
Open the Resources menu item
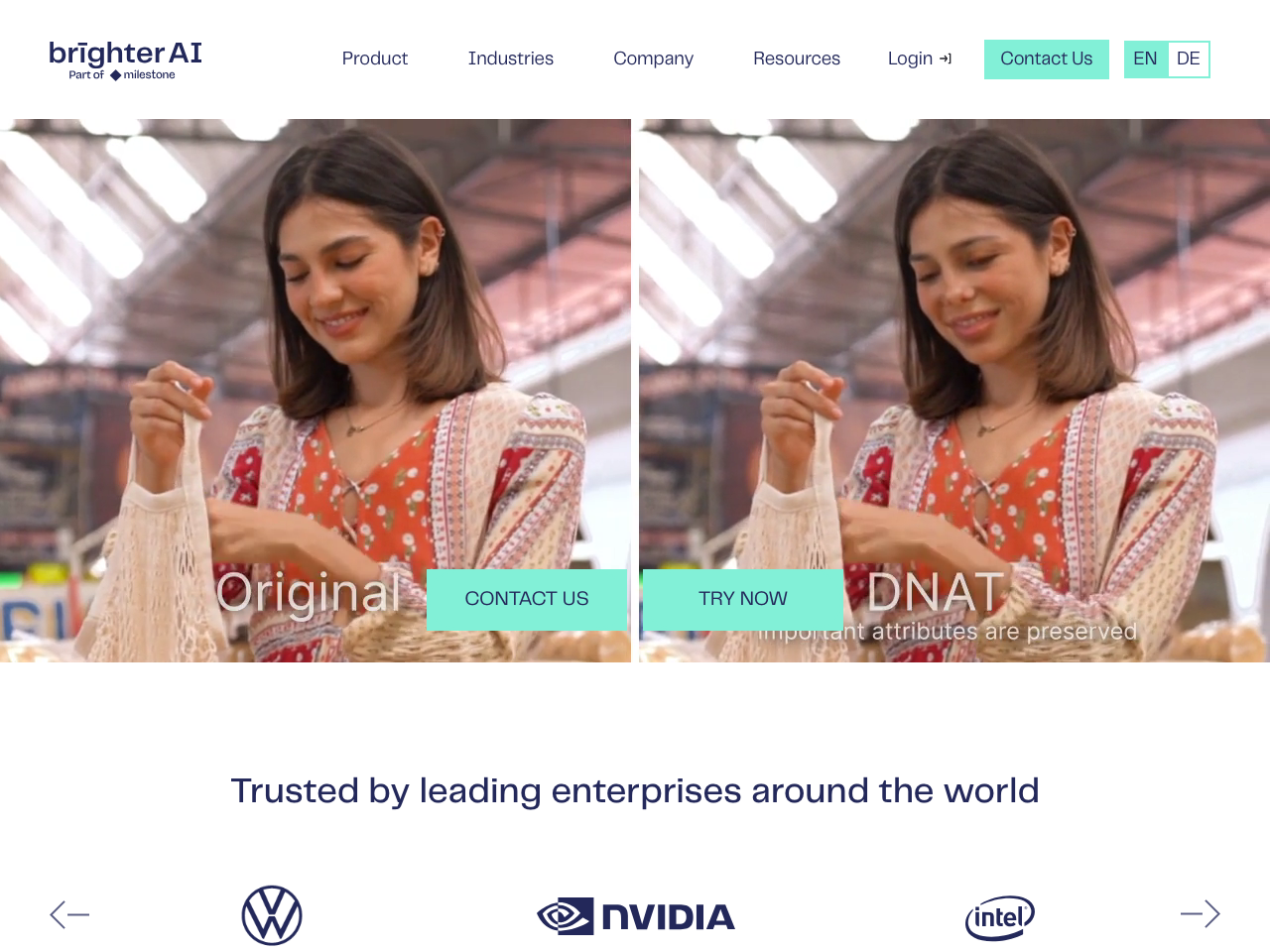(797, 59)
